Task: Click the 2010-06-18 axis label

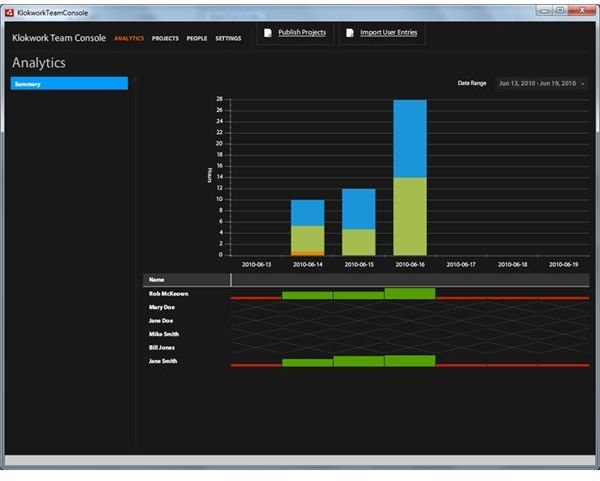Action: click(x=512, y=264)
